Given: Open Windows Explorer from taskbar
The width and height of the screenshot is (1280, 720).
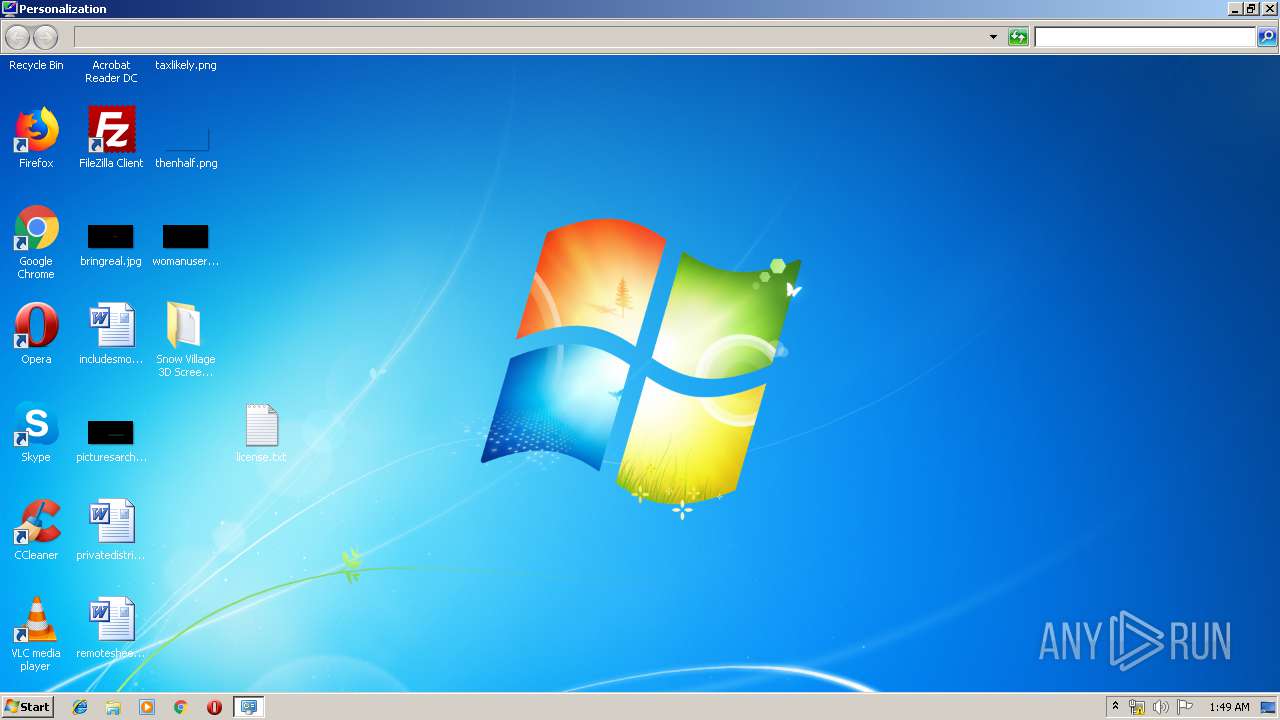Looking at the screenshot, I should point(113,707).
